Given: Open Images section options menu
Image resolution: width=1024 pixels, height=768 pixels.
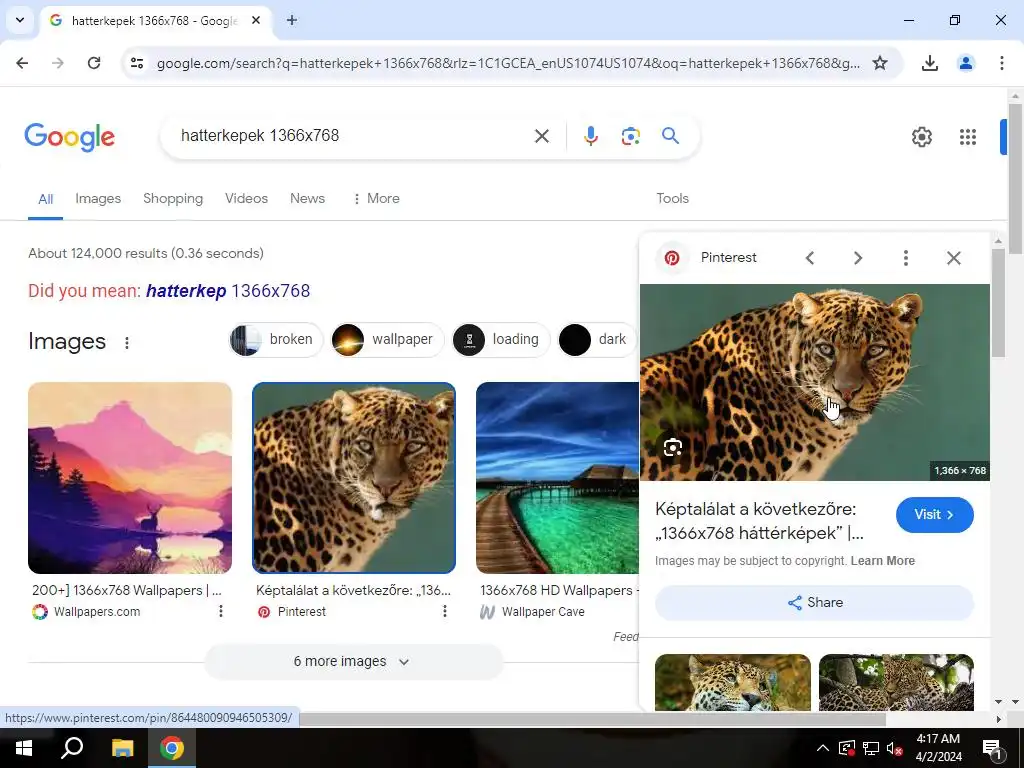Looking at the screenshot, I should click(x=127, y=342).
